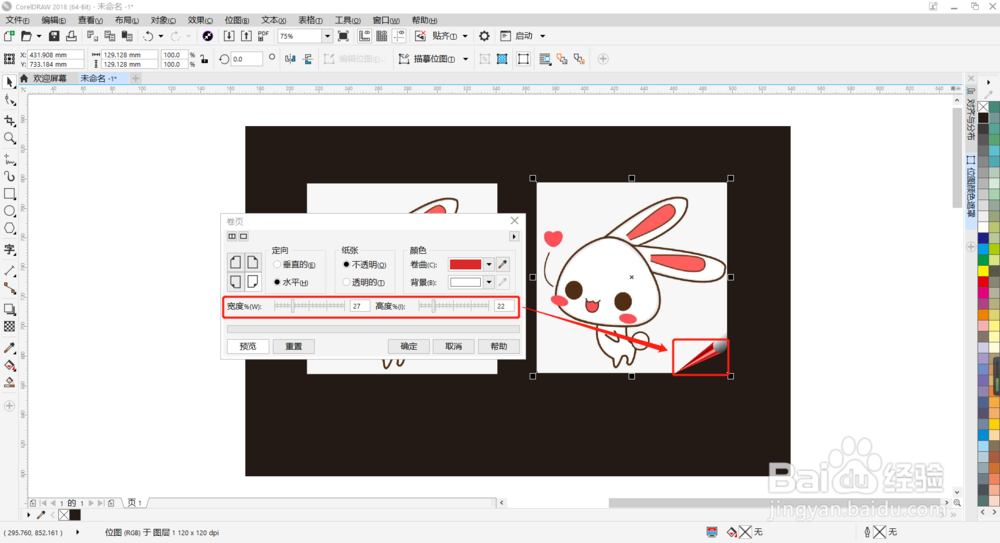Select the Rectangle tool
Viewport: 1000px width, 543px height.
coord(10,193)
